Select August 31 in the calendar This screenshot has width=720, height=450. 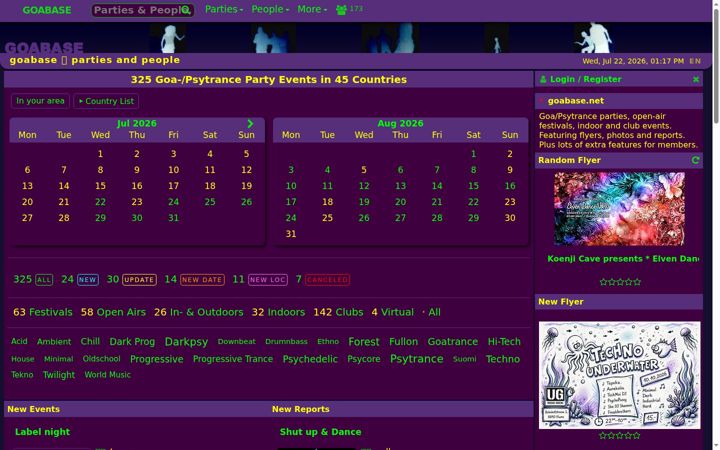coord(291,234)
